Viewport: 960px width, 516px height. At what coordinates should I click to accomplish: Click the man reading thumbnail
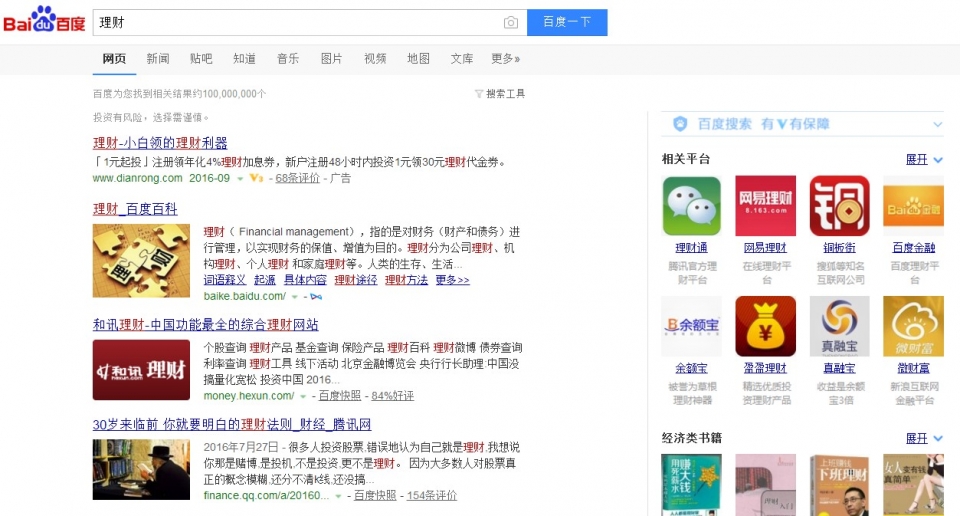[x=141, y=469]
